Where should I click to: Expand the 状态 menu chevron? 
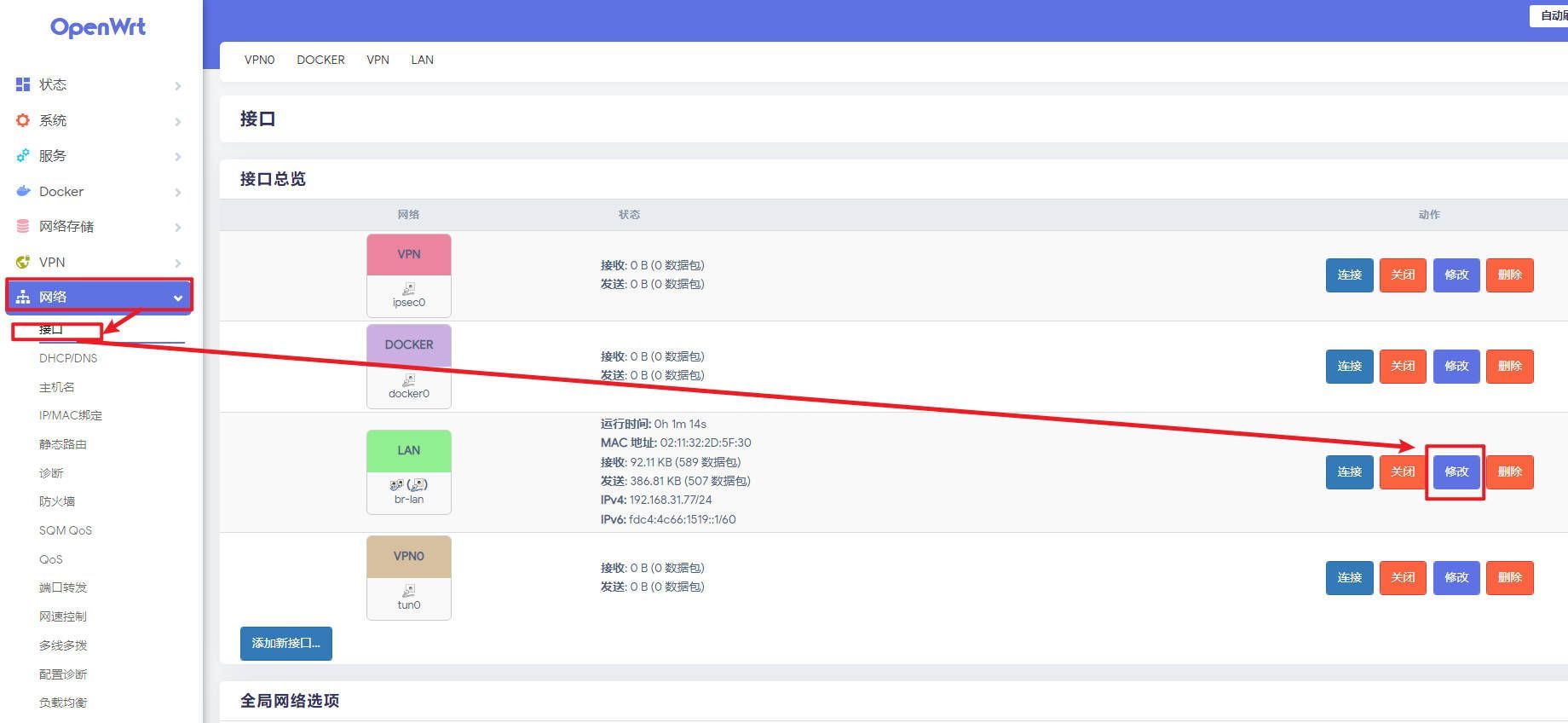pyautogui.click(x=178, y=85)
